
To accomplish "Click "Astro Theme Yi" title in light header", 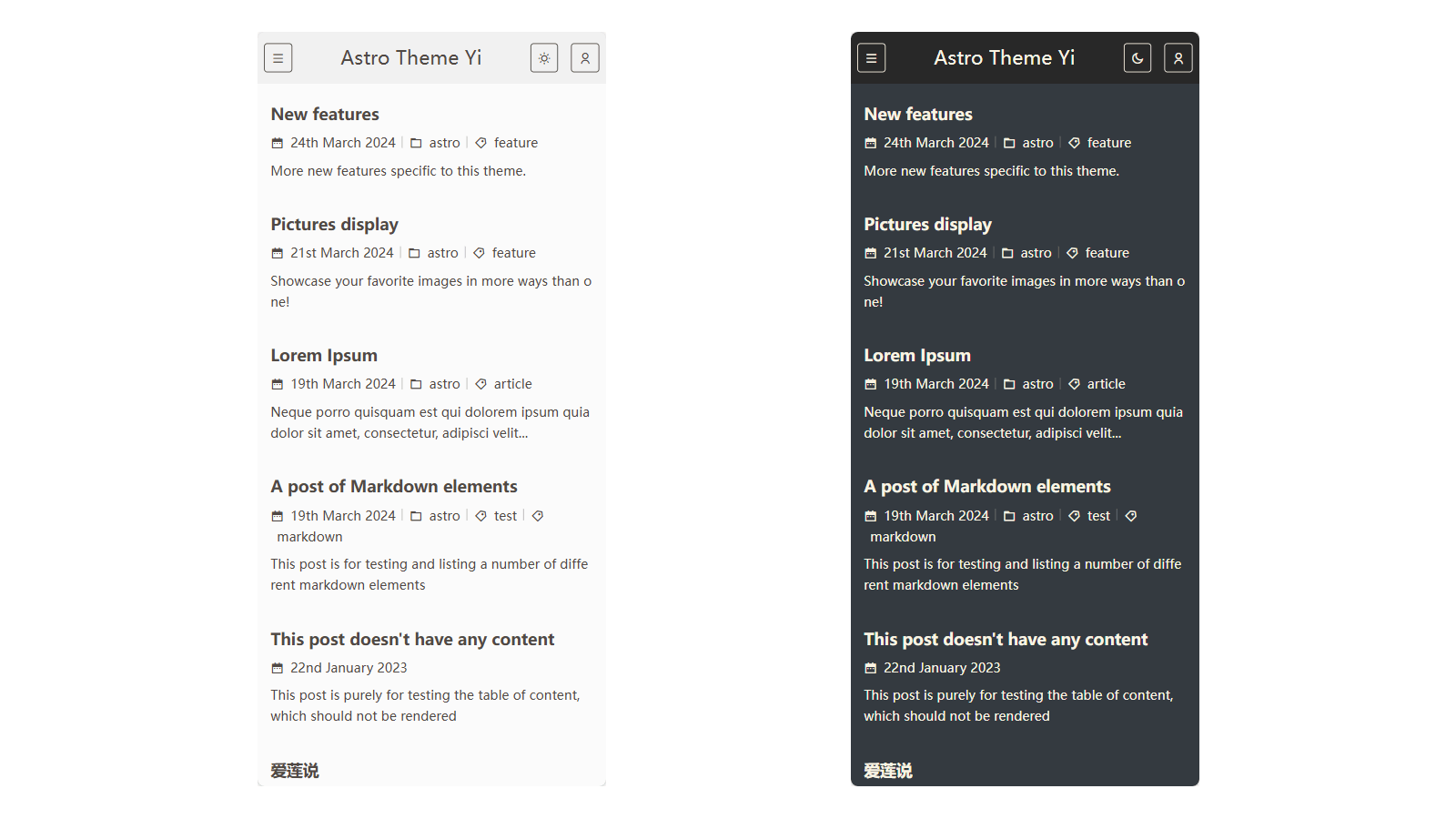I will [x=411, y=58].
